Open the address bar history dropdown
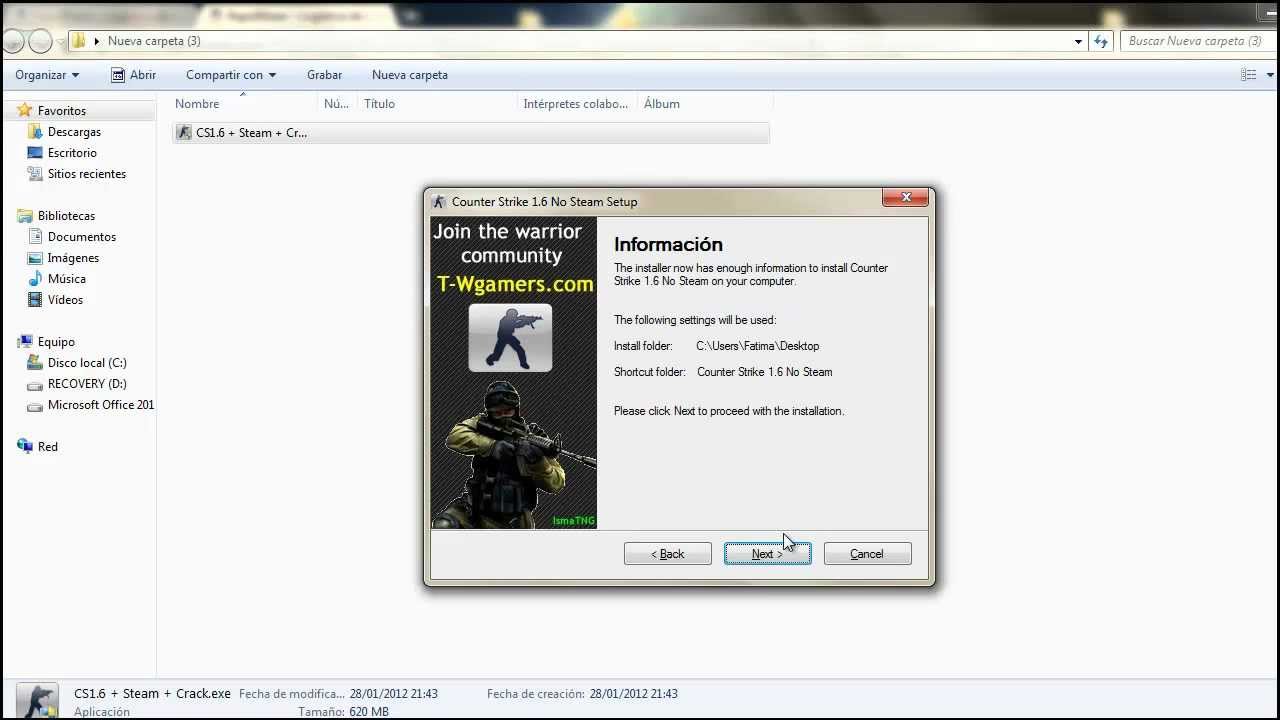Image resolution: width=1280 pixels, height=720 pixels. click(x=1078, y=41)
